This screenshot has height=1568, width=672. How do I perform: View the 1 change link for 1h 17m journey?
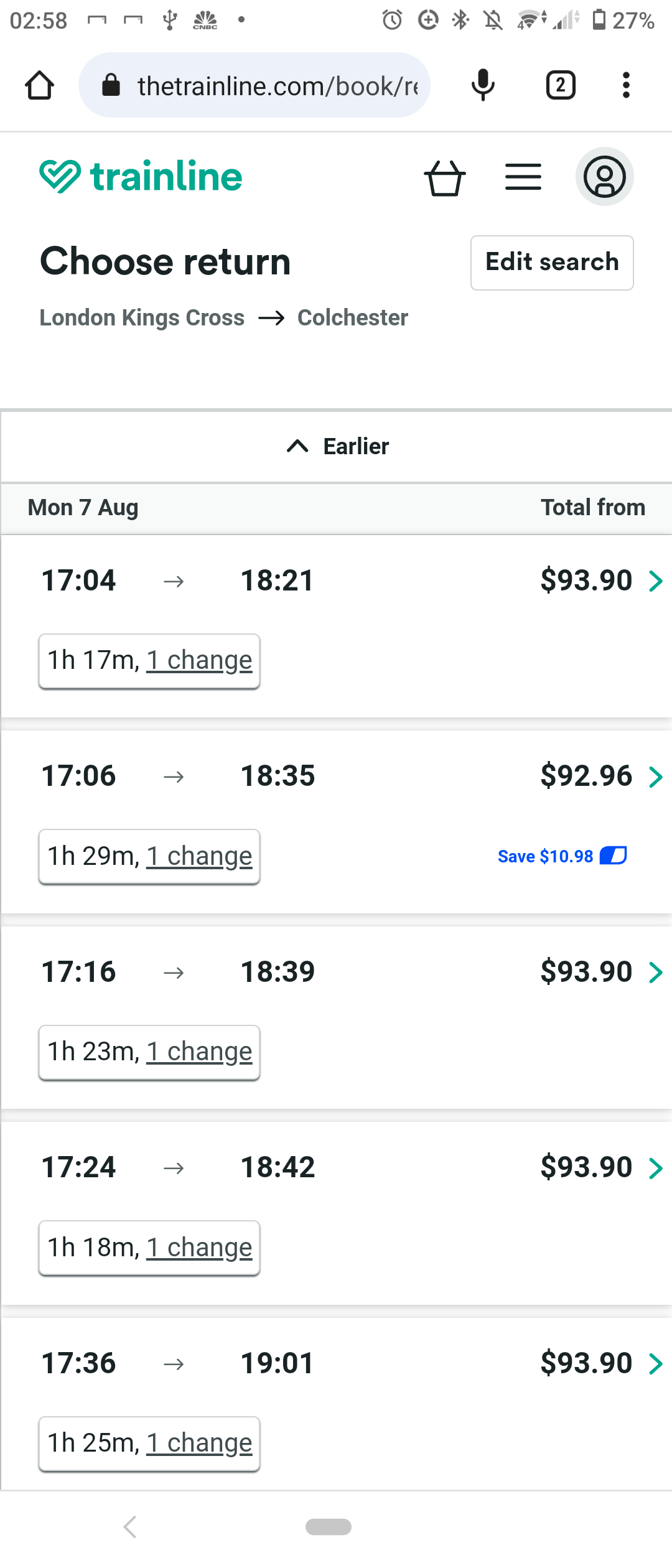(x=199, y=661)
